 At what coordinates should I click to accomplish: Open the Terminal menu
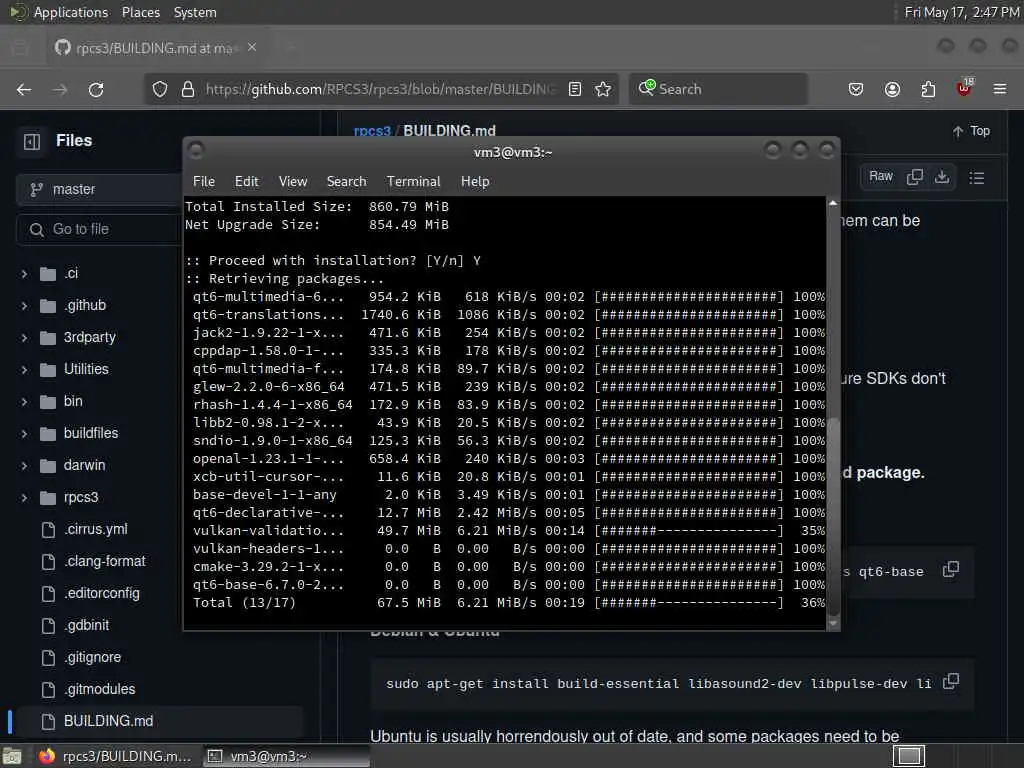pos(413,182)
